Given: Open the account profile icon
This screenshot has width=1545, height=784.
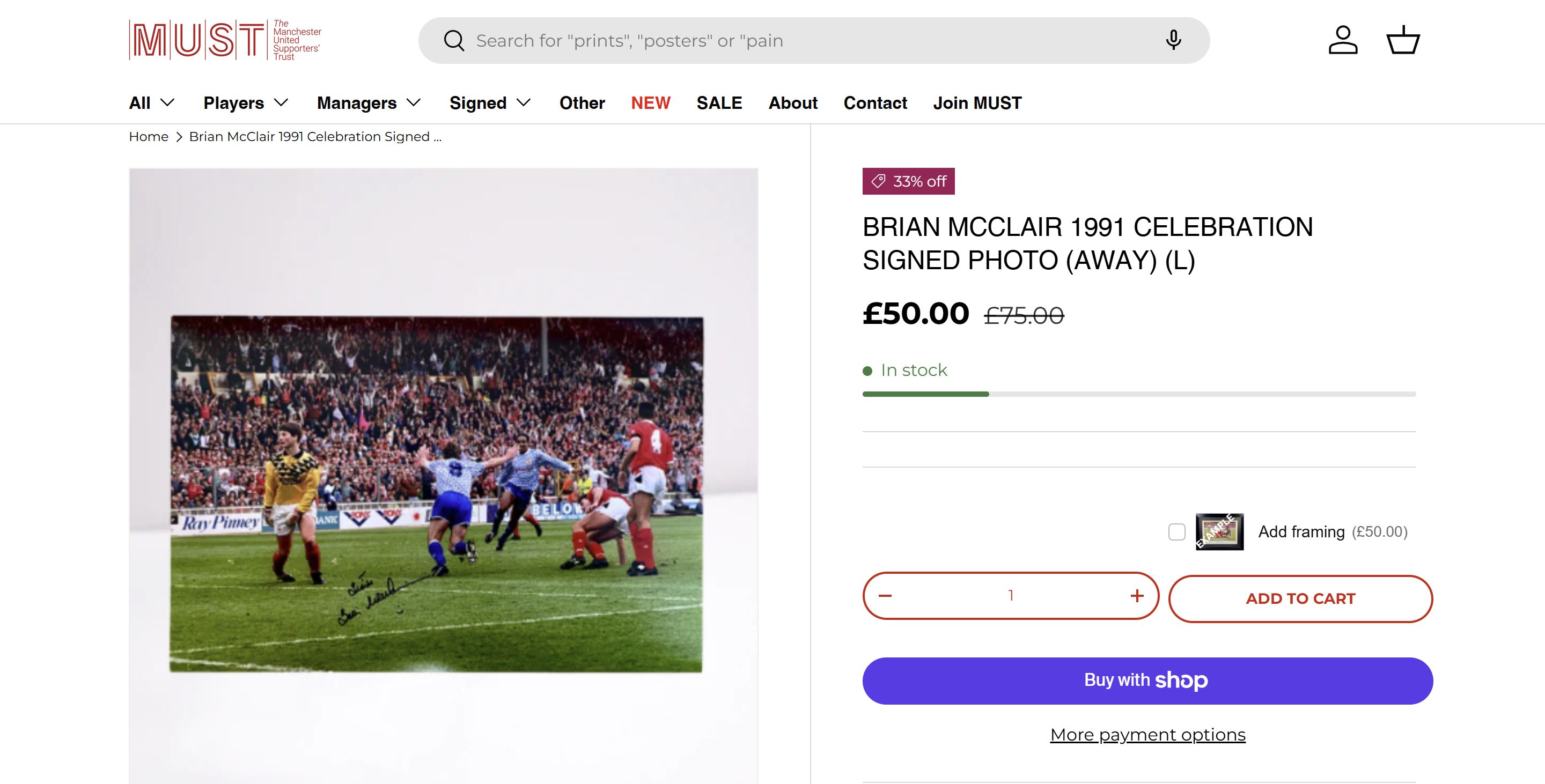Looking at the screenshot, I should tap(1342, 40).
